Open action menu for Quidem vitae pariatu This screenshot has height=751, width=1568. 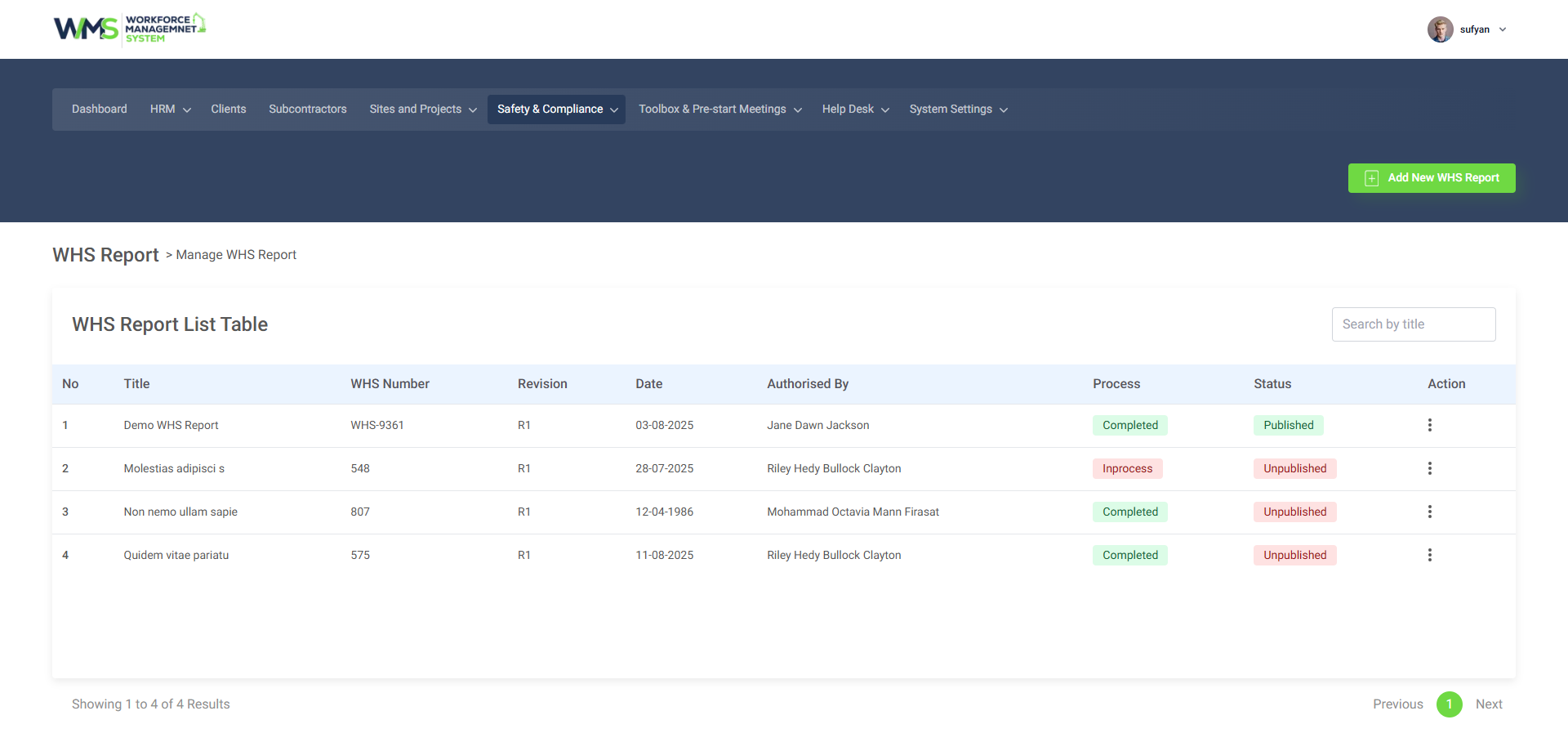click(x=1429, y=555)
